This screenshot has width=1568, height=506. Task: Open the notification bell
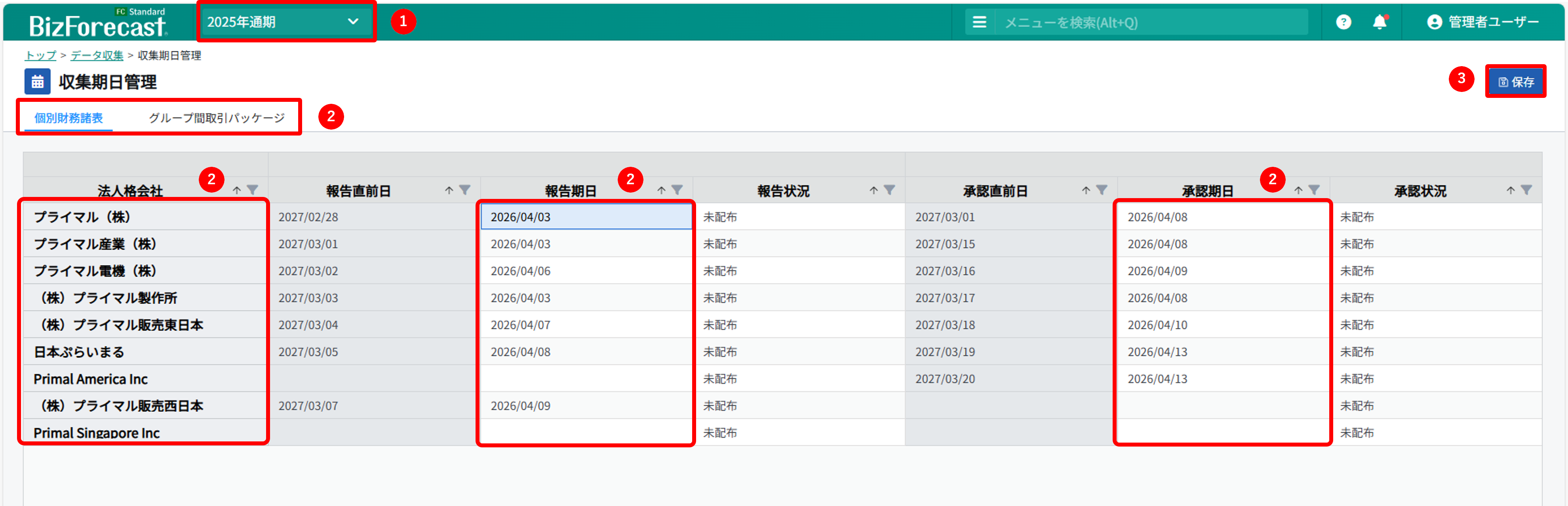(x=1379, y=23)
